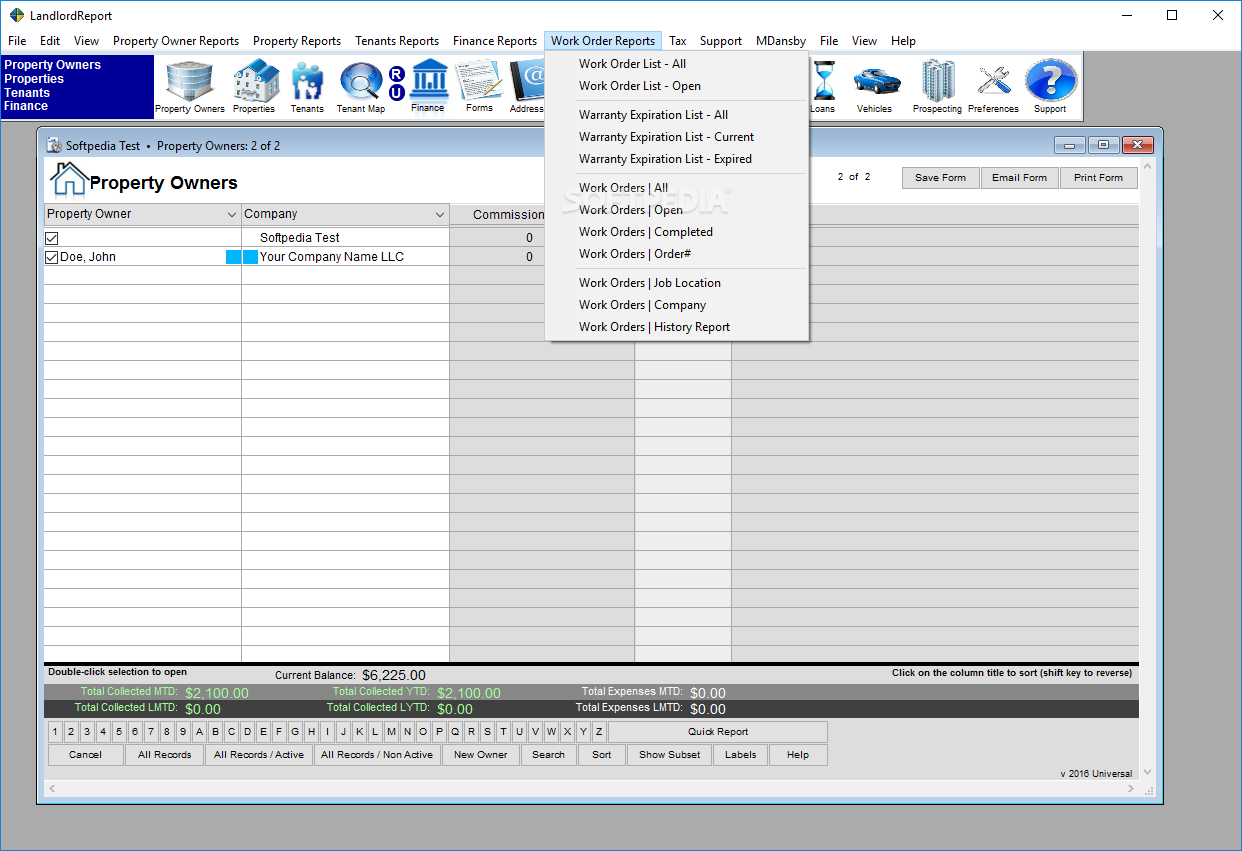Open the Tenant Map magnifier icon
Screen dimensions: 1242x851
click(x=361, y=86)
